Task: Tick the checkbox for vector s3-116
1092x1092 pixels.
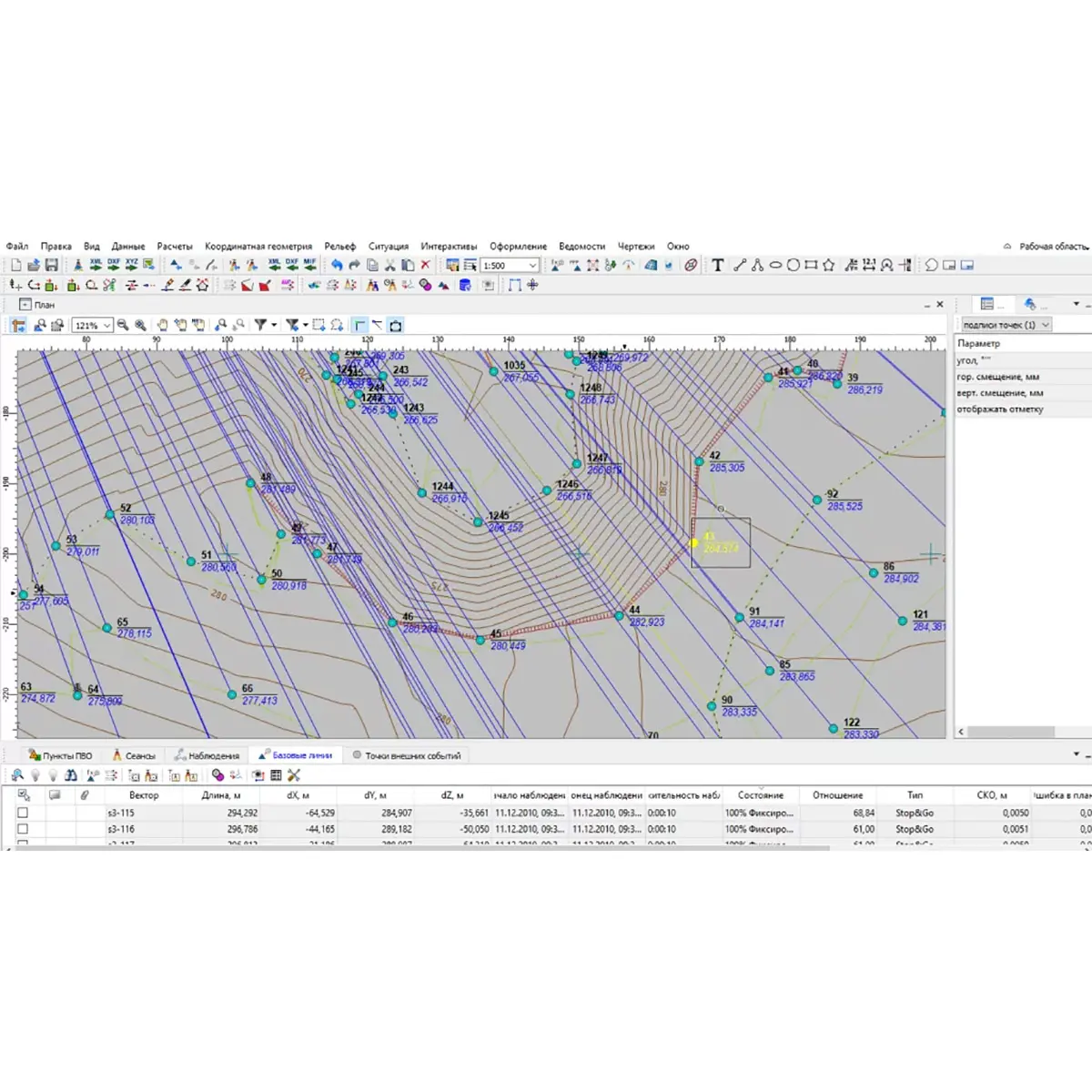Action: pos(23,829)
